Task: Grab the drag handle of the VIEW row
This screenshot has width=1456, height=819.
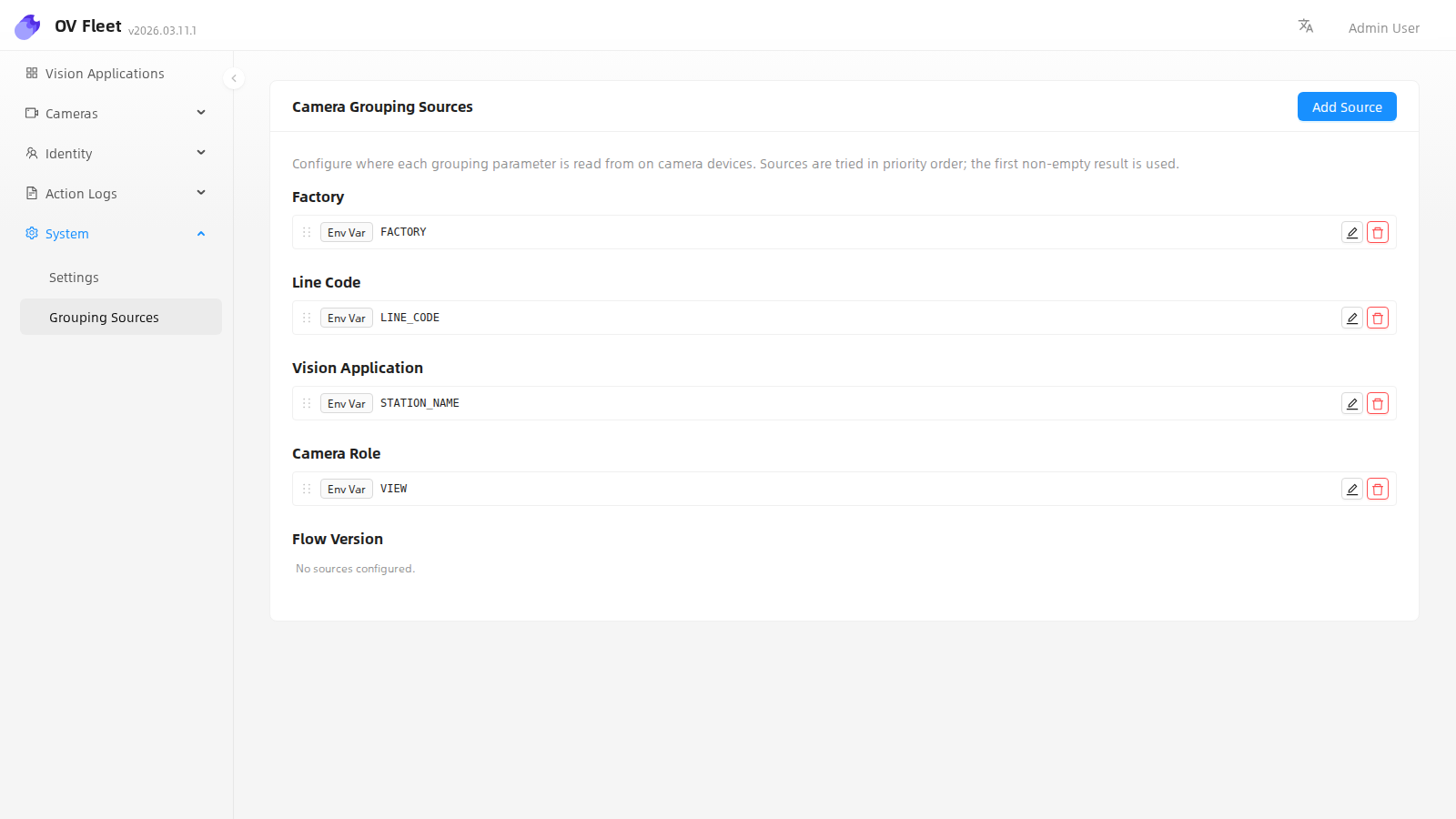Action: [x=307, y=489]
